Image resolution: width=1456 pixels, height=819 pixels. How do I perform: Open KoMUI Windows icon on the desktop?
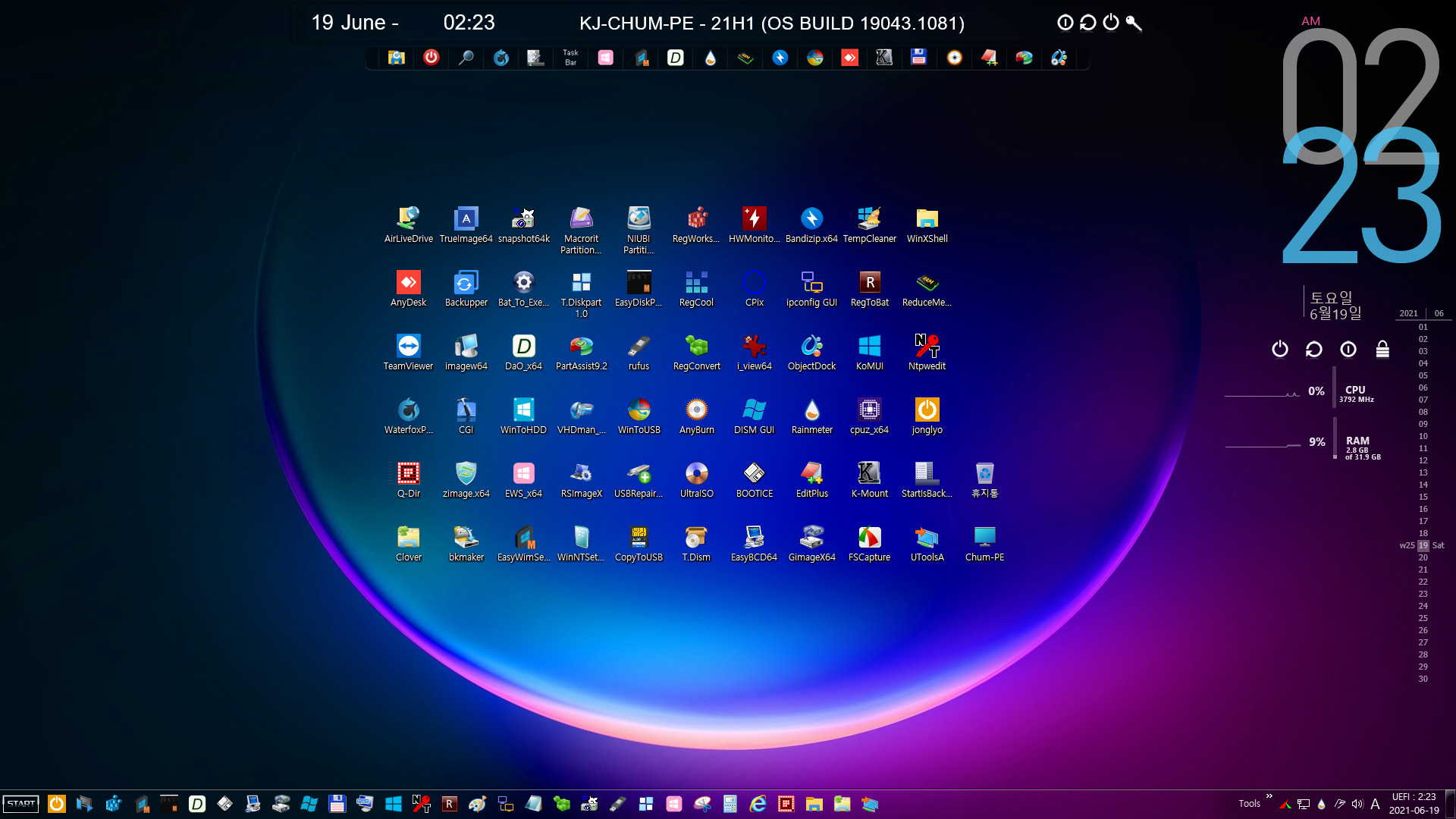tap(869, 353)
